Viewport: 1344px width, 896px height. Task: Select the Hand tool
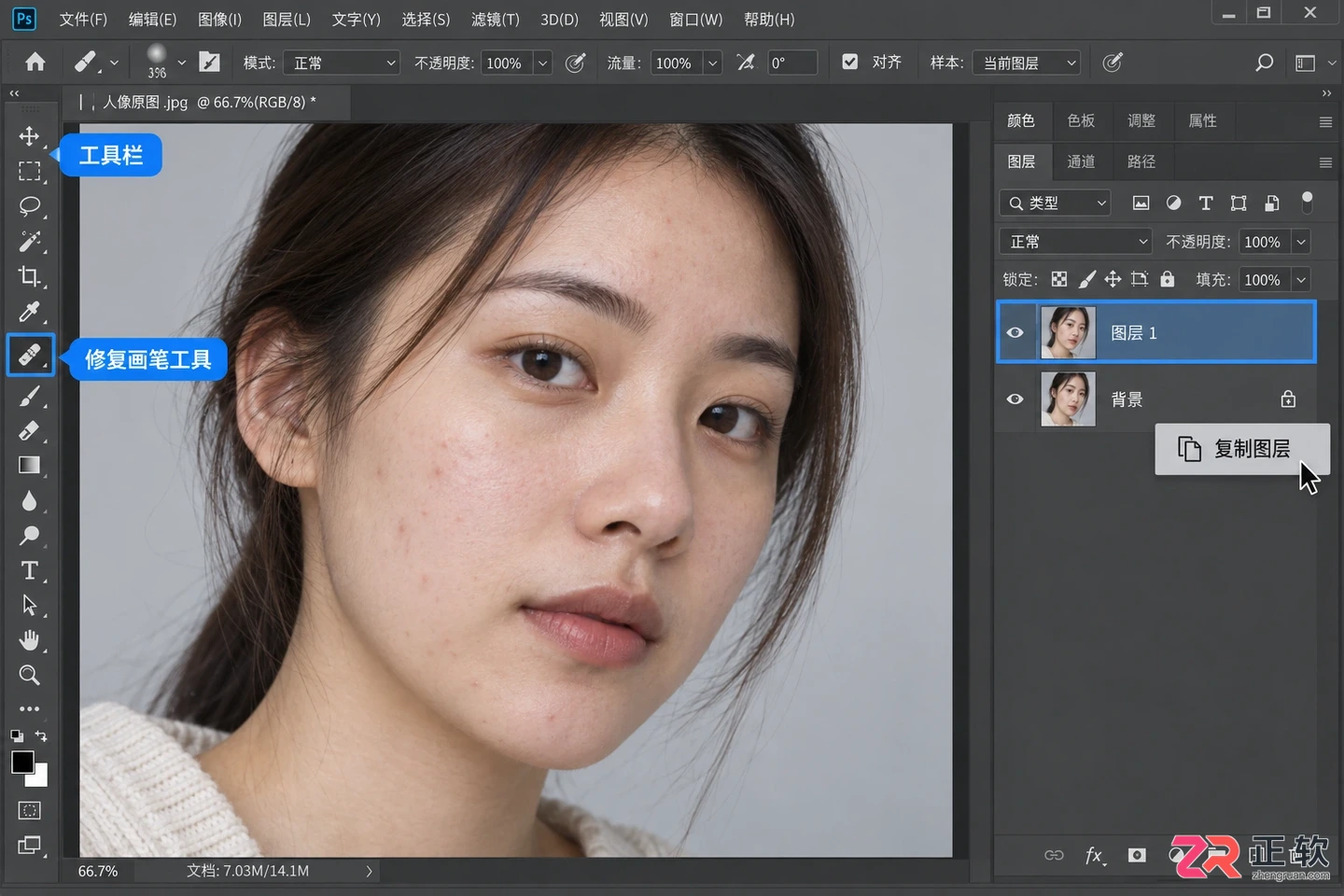click(x=29, y=640)
